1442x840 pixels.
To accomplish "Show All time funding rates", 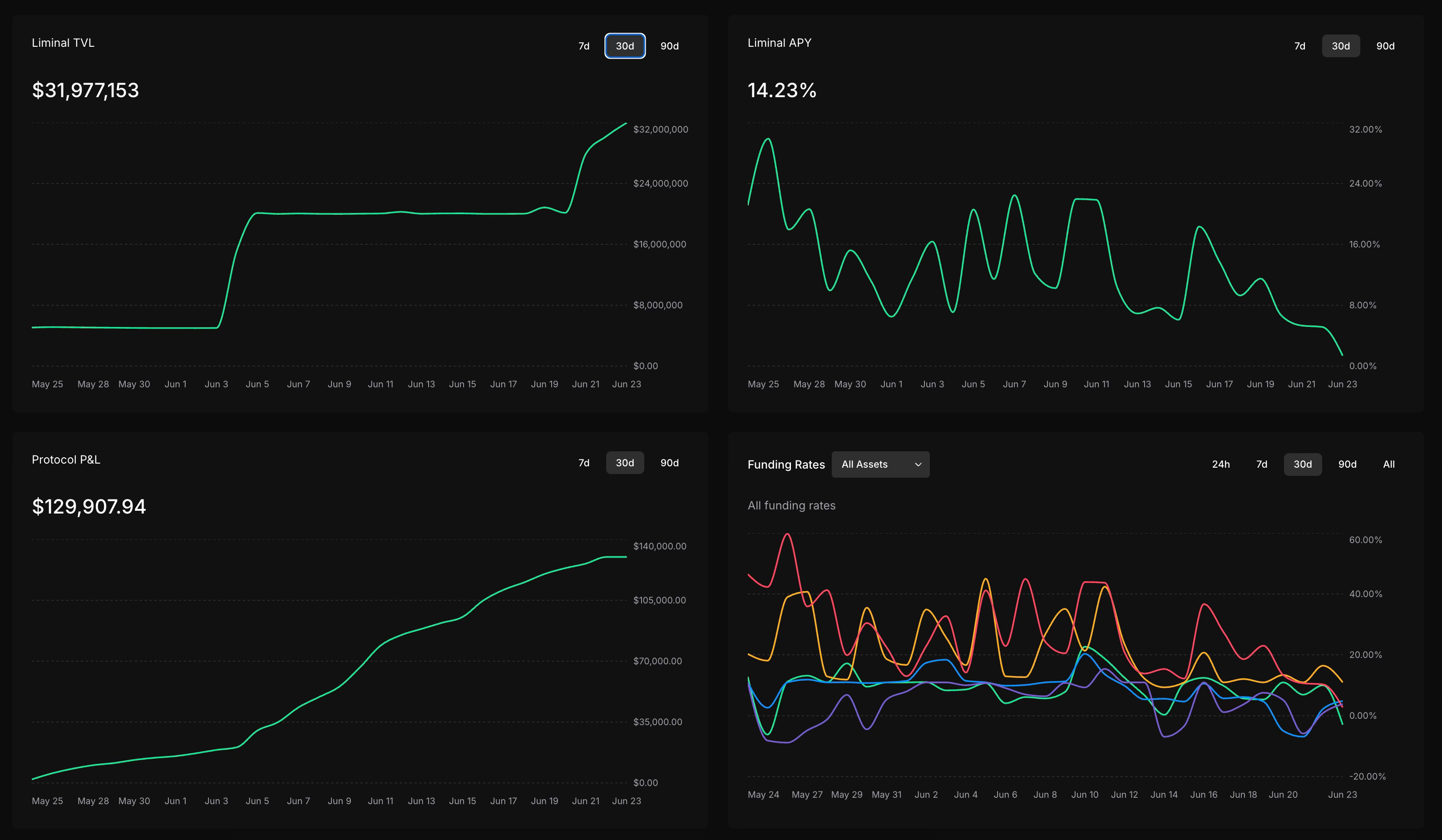I will tap(1388, 464).
